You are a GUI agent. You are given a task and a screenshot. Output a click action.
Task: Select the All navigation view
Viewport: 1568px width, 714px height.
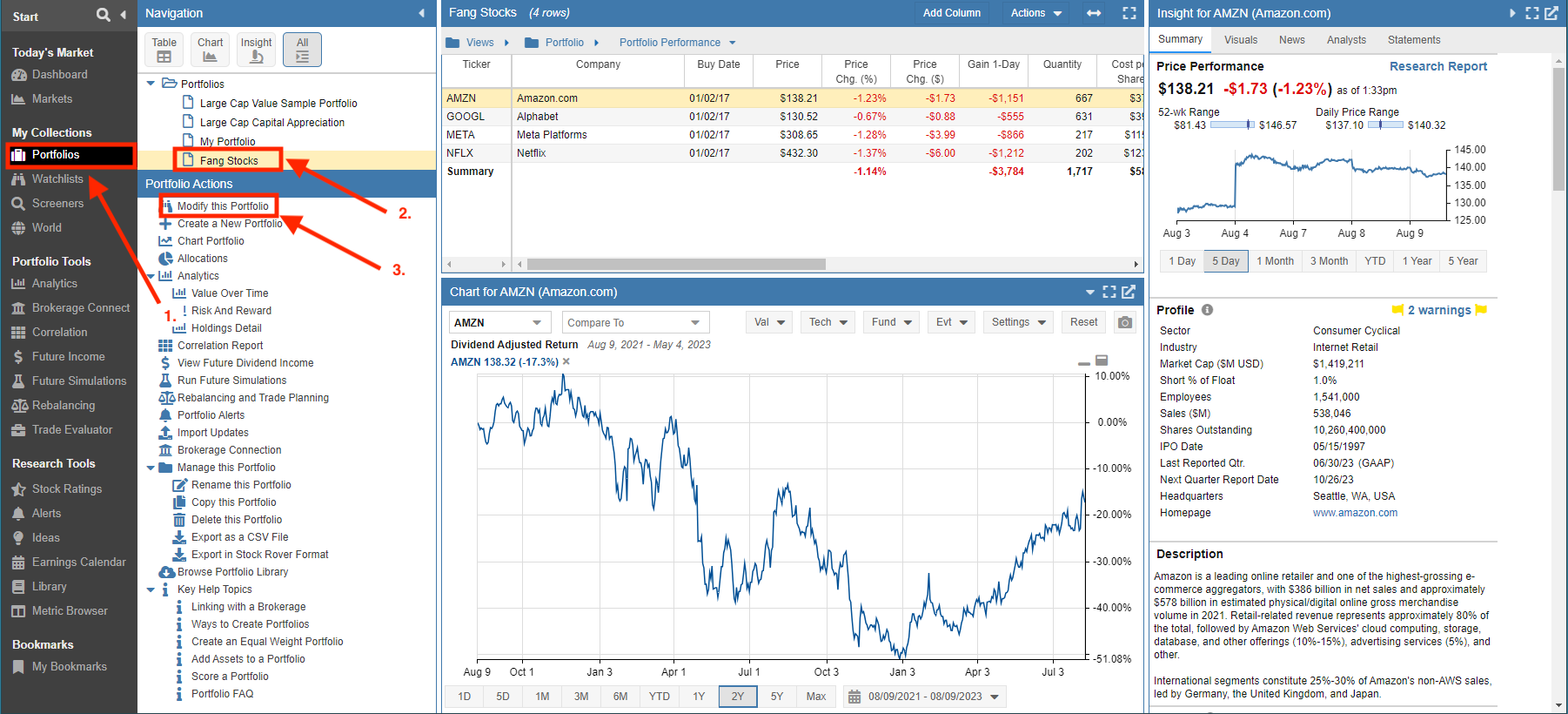pos(302,50)
